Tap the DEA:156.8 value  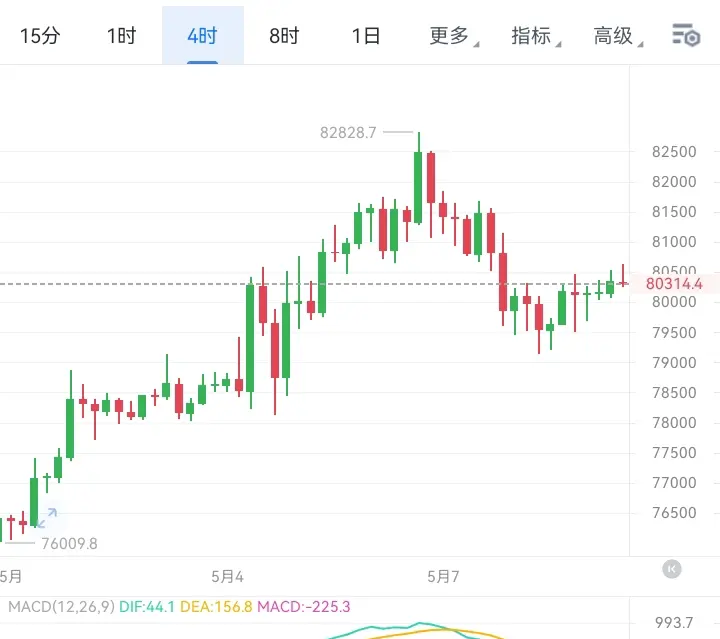tap(216, 607)
